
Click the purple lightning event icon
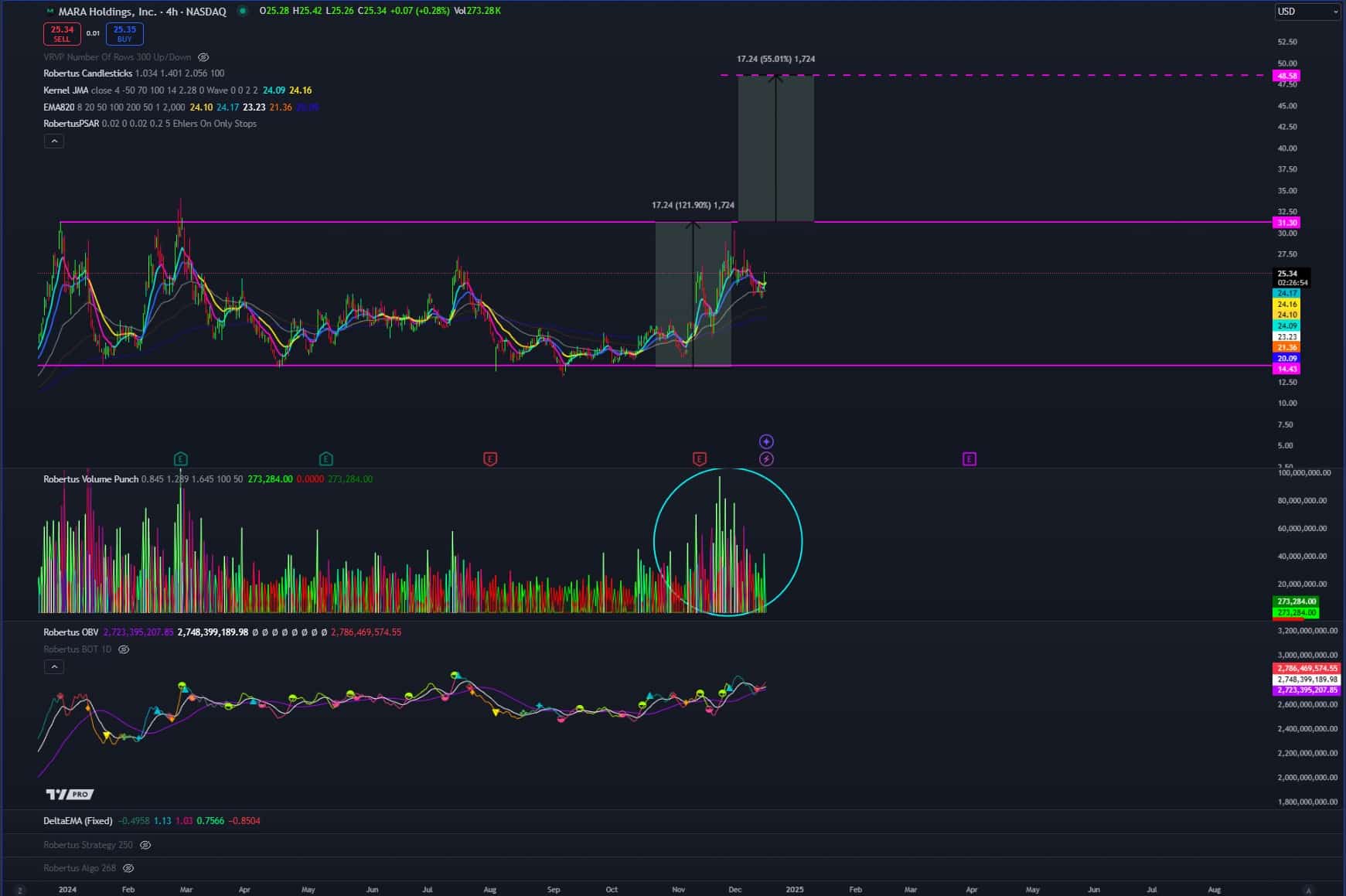coord(766,459)
